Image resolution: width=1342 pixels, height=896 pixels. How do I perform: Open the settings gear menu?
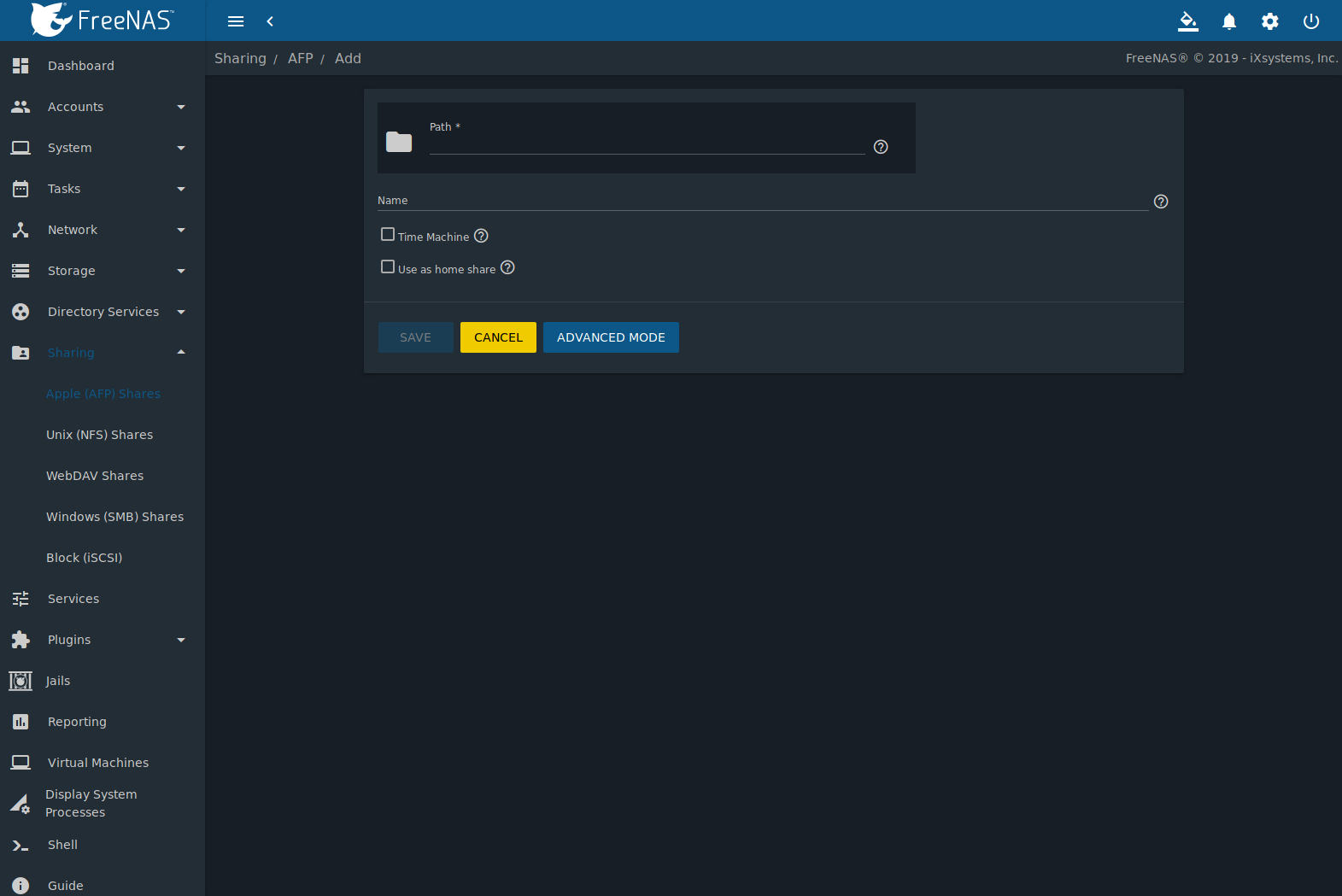point(1270,21)
